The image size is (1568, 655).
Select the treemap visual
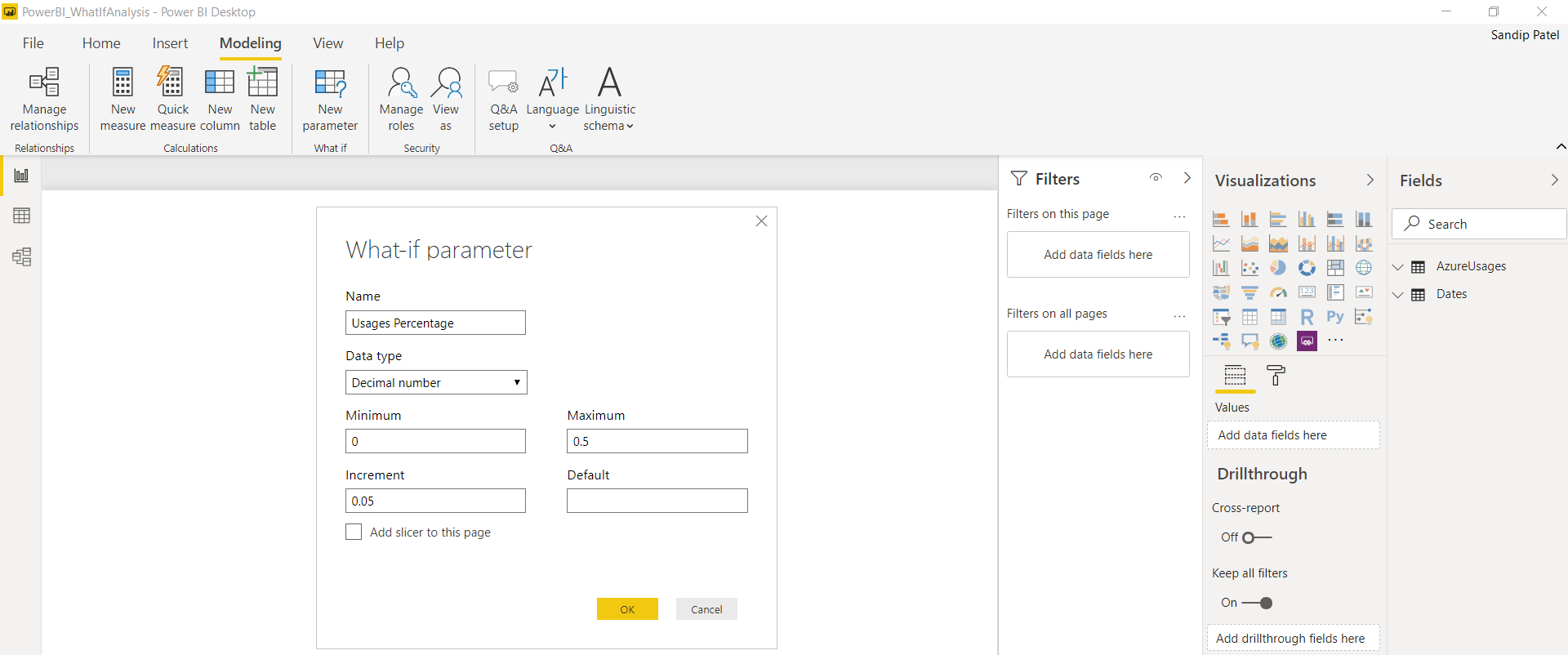pyautogui.click(x=1335, y=268)
